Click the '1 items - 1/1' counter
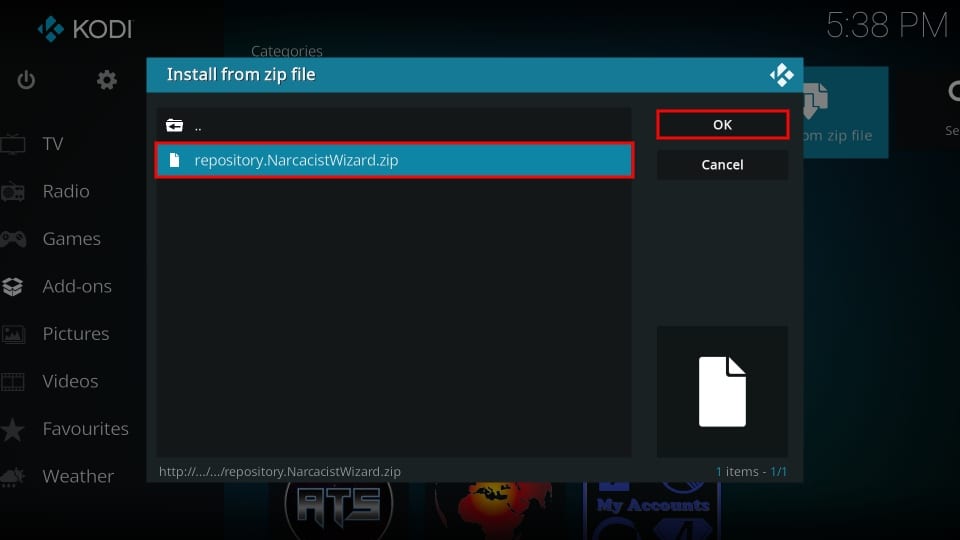This screenshot has width=960, height=540. (x=751, y=471)
